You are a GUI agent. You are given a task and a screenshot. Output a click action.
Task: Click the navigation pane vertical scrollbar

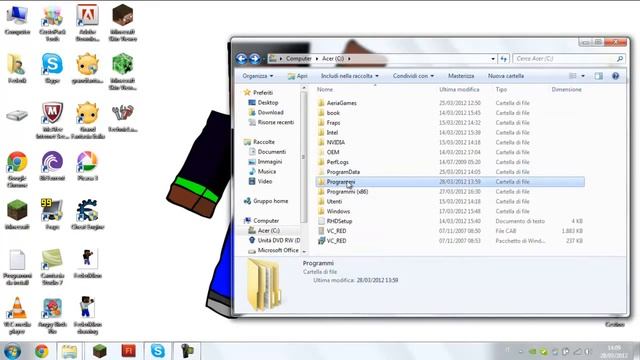pos(303,157)
